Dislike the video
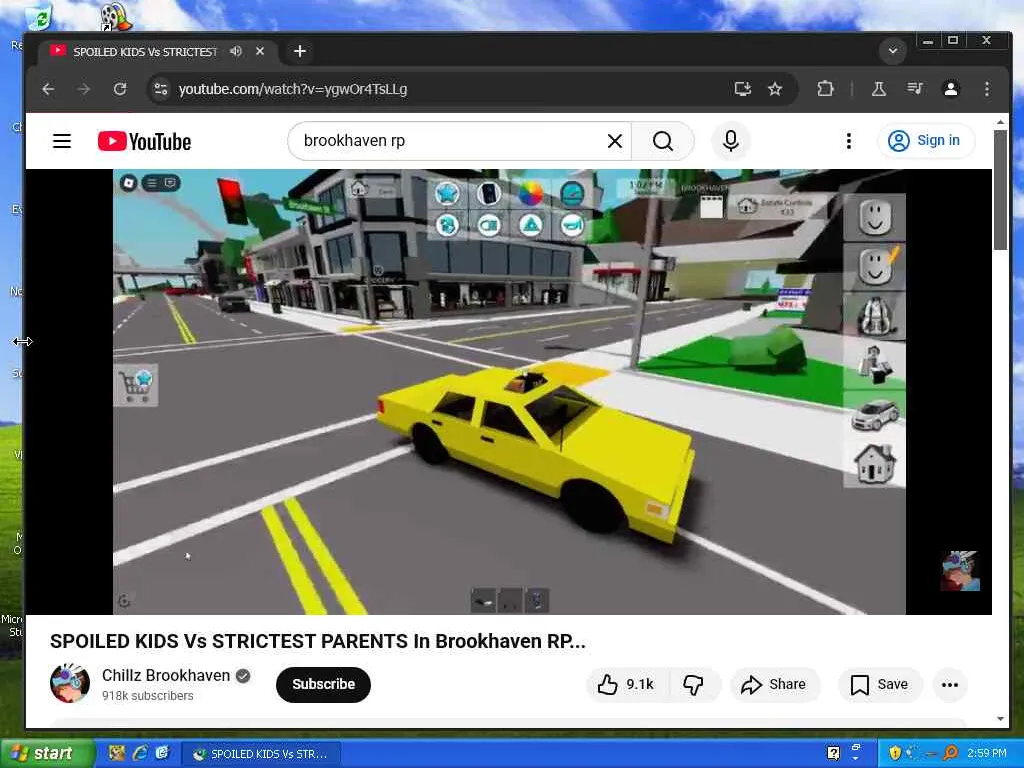1024x768 pixels. click(694, 684)
